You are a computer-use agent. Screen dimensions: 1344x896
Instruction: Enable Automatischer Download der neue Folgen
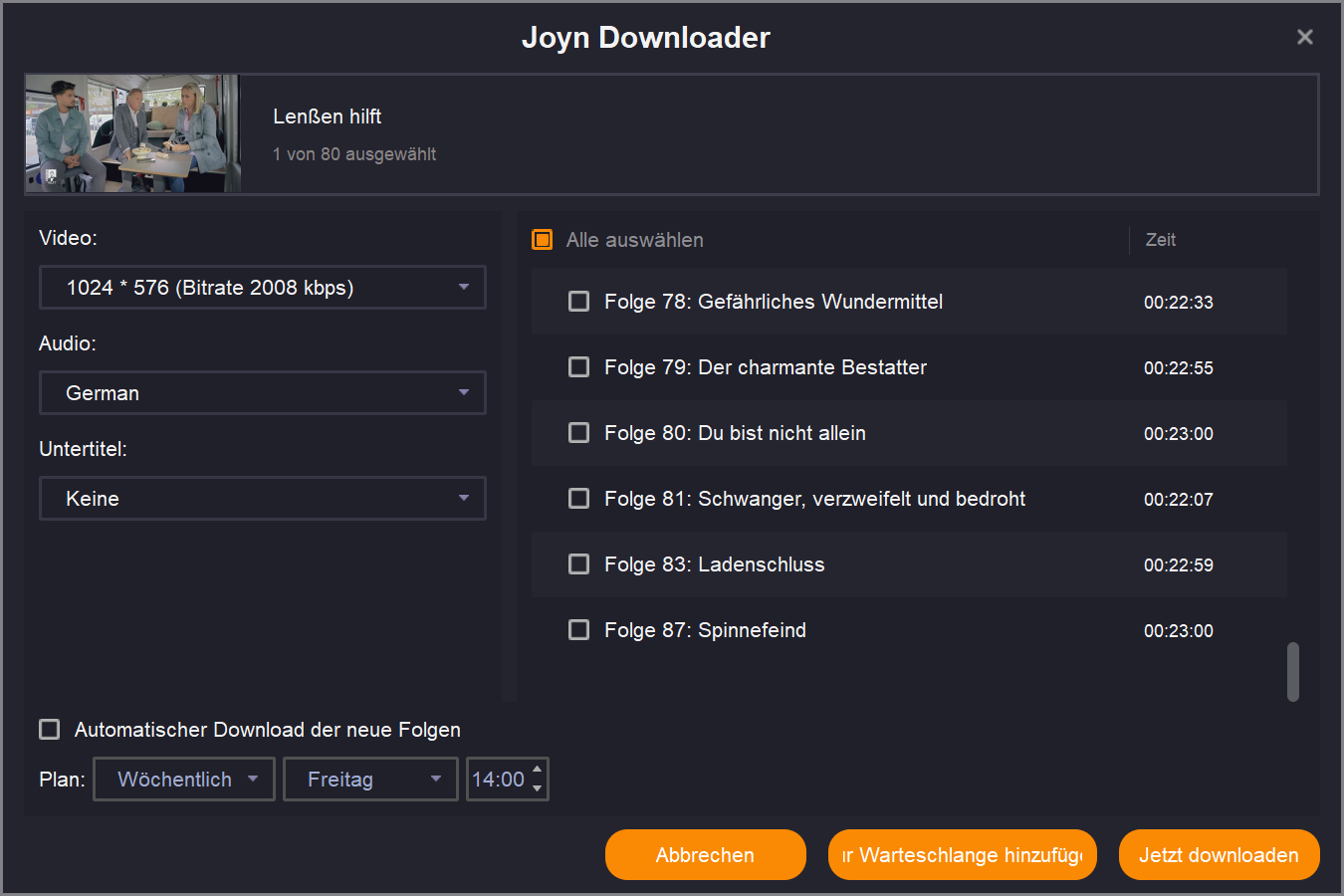(x=50, y=730)
